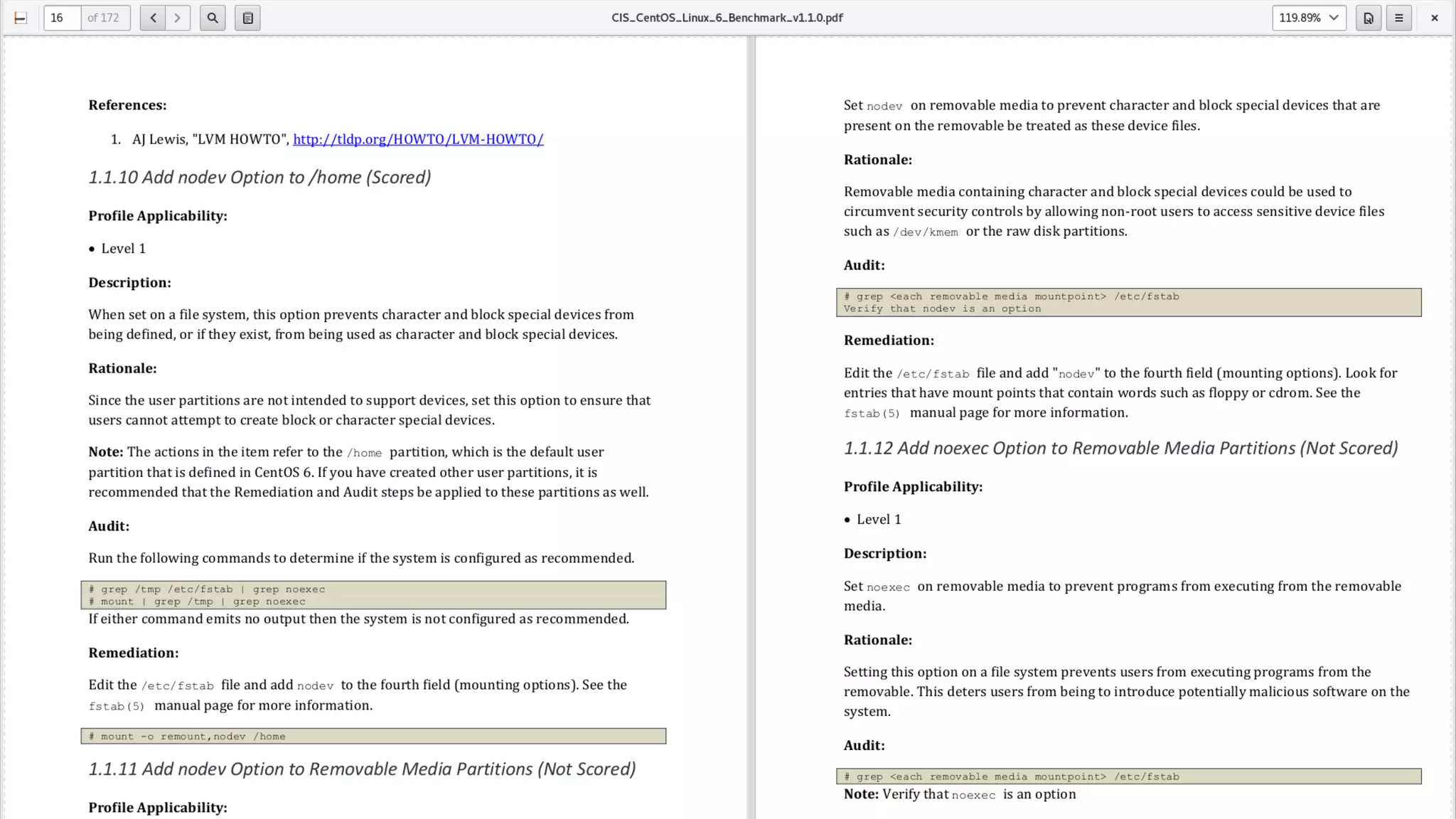Click the '1.1.11 Add nodev Option to Removable Media' heading

click(362, 769)
